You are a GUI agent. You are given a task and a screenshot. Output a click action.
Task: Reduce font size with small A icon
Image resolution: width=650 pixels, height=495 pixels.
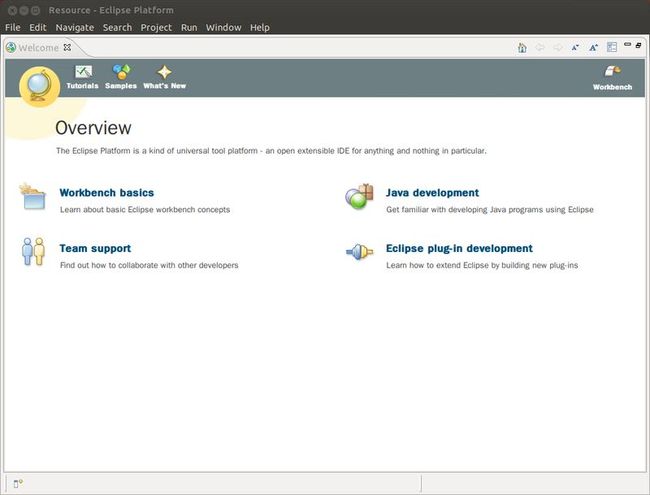(x=575, y=48)
